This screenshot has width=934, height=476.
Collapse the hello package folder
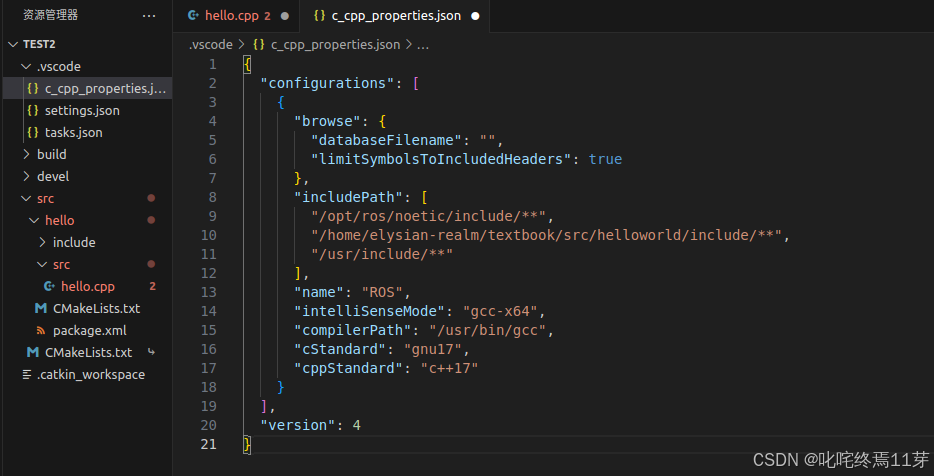pyautogui.click(x=33, y=220)
